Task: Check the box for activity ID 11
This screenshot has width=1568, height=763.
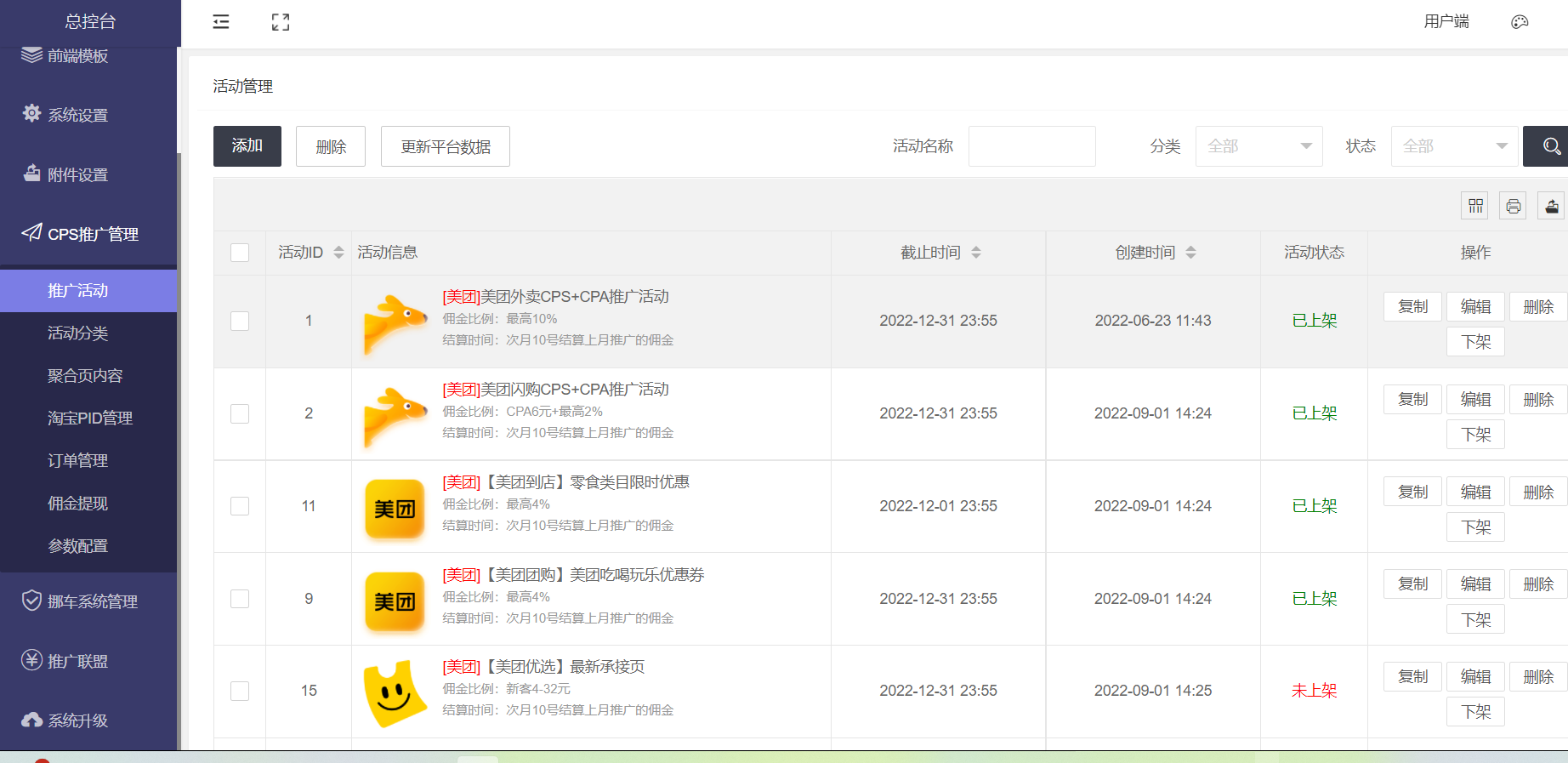Action: coord(240,506)
